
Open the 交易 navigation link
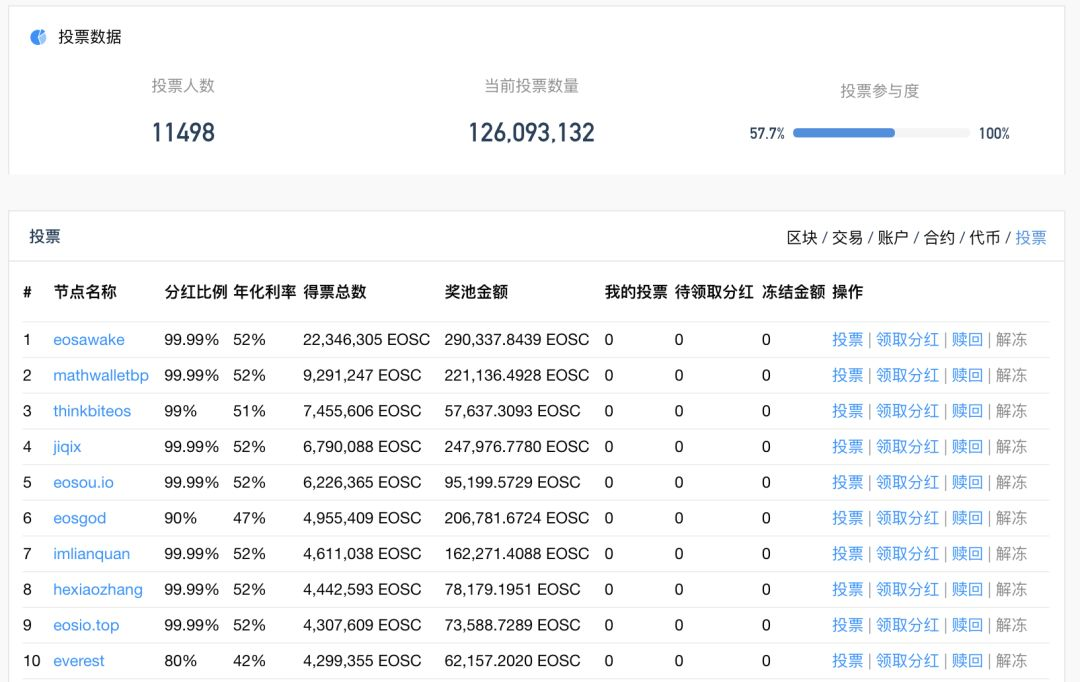click(x=847, y=238)
